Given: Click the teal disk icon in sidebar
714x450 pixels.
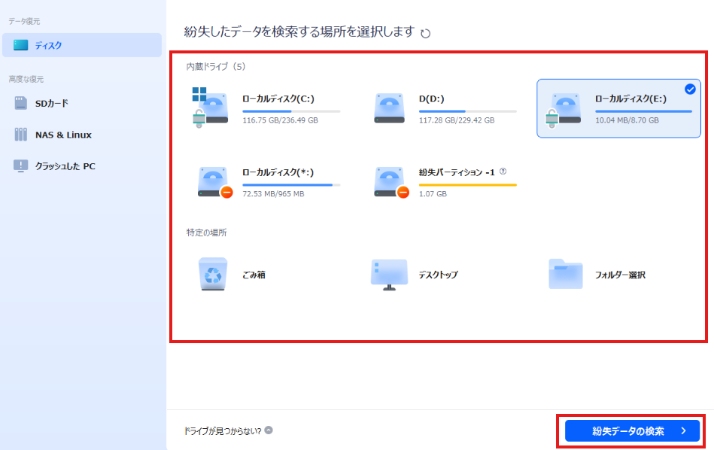Looking at the screenshot, I should point(20,45).
